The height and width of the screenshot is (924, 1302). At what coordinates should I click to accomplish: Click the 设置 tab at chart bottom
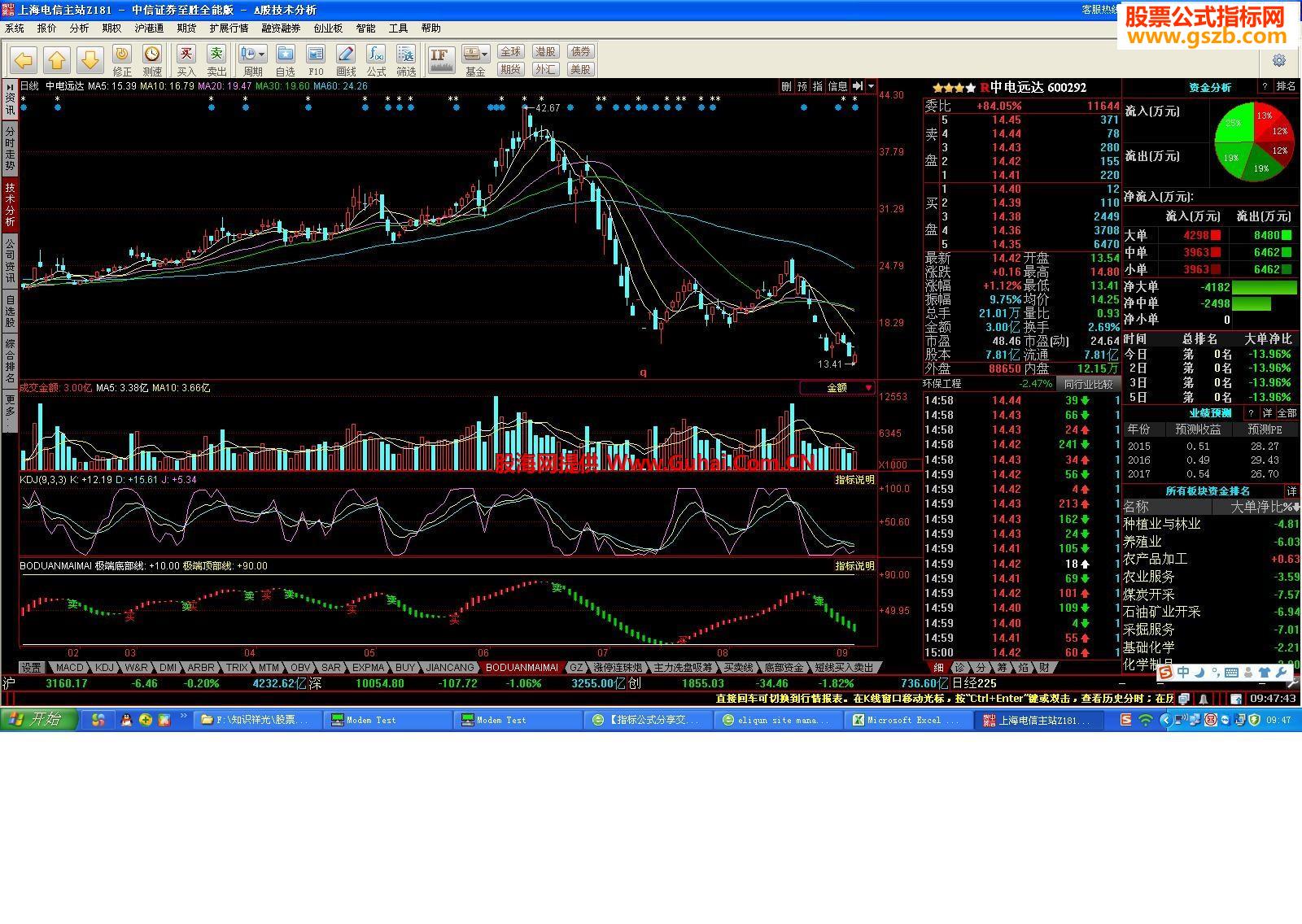point(32,668)
